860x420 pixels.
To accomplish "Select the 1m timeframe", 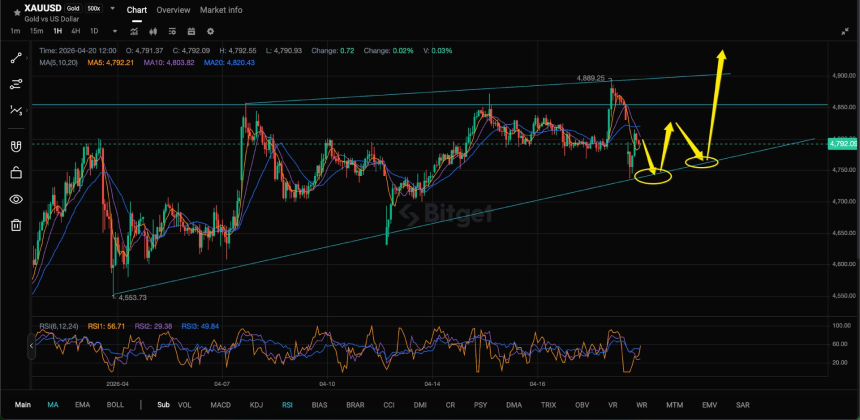I will (x=15, y=31).
